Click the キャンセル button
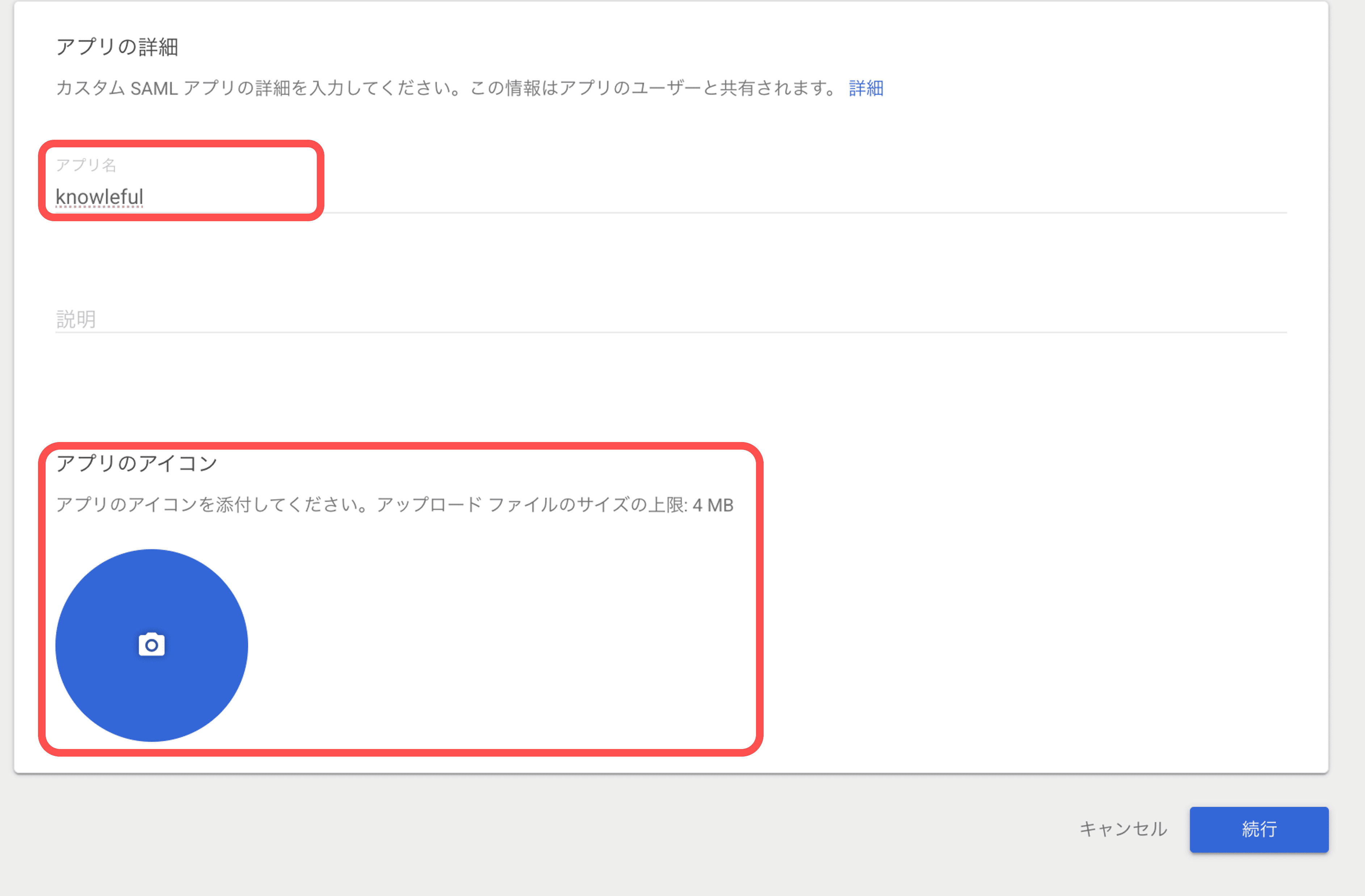The image size is (1365, 896). point(1123,829)
